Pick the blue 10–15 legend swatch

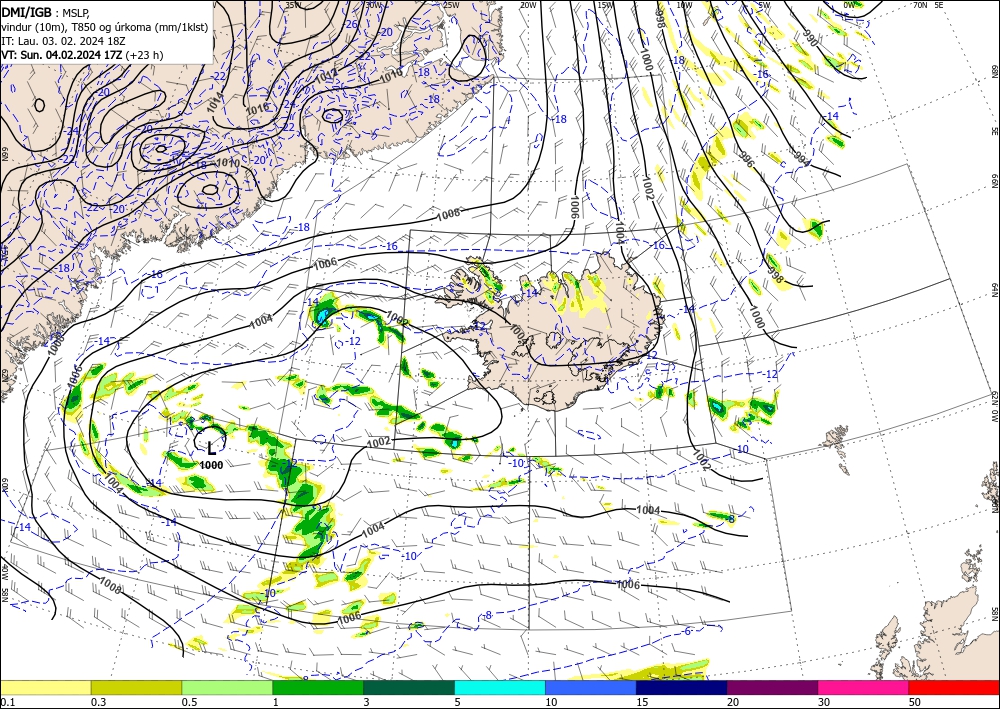pos(591,687)
